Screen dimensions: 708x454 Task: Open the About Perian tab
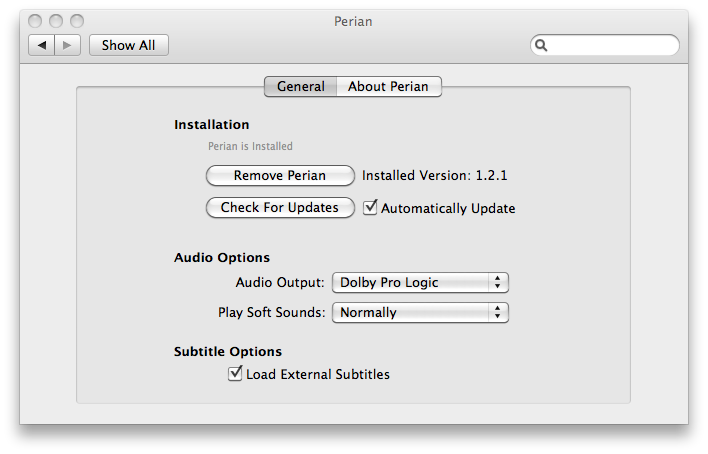[389, 86]
